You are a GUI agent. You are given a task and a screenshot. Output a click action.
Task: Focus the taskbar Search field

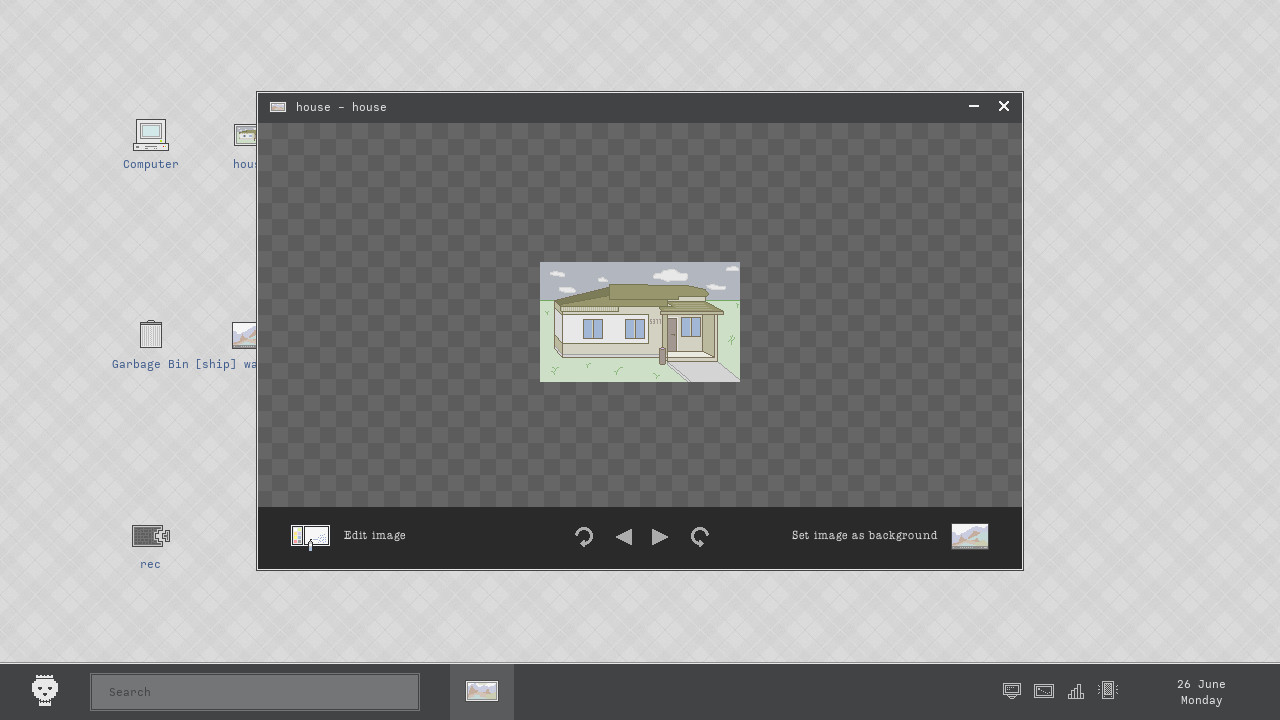tap(255, 692)
